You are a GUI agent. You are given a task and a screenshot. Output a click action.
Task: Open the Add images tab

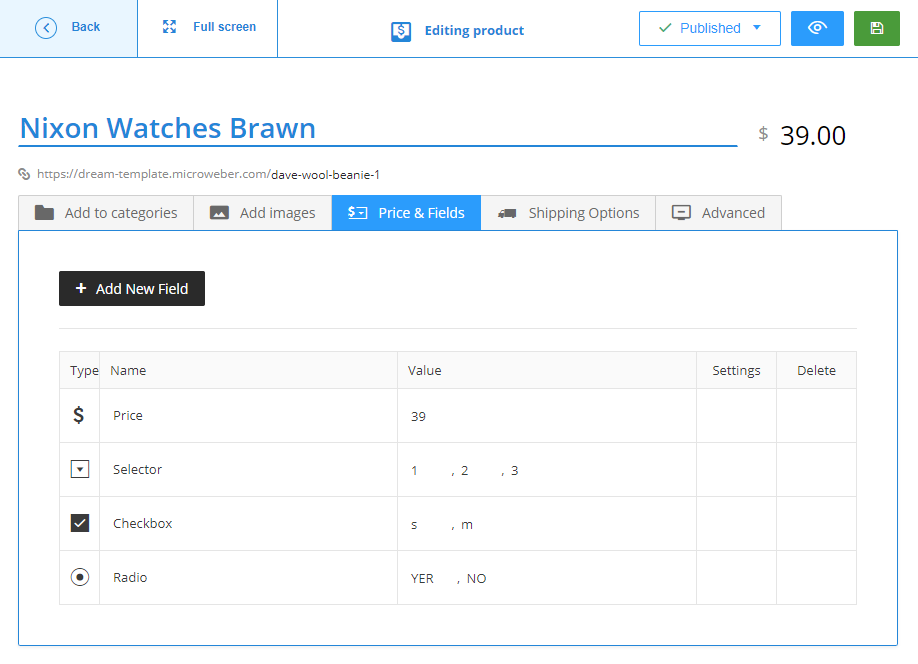pos(263,213)
